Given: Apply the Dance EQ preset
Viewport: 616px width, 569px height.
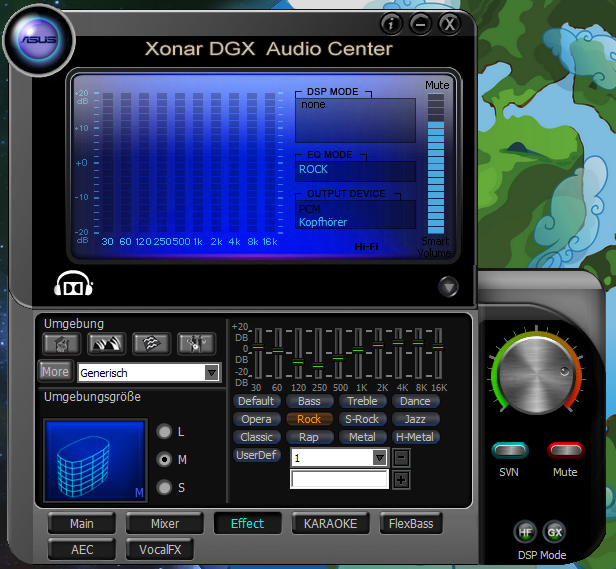Looking at the screenshot, I should 415,401.
